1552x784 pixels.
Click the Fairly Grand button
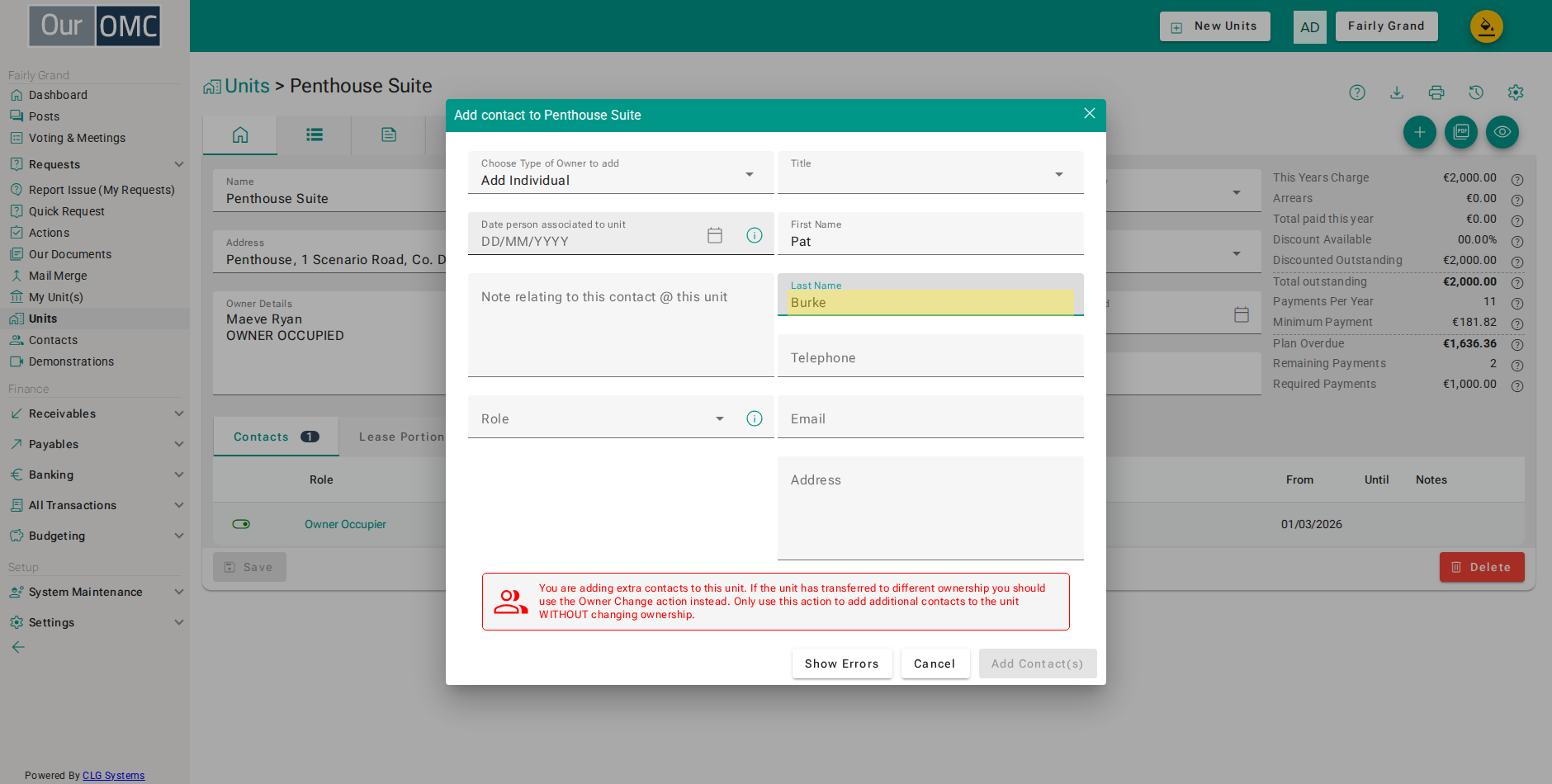click(1387, 26)
